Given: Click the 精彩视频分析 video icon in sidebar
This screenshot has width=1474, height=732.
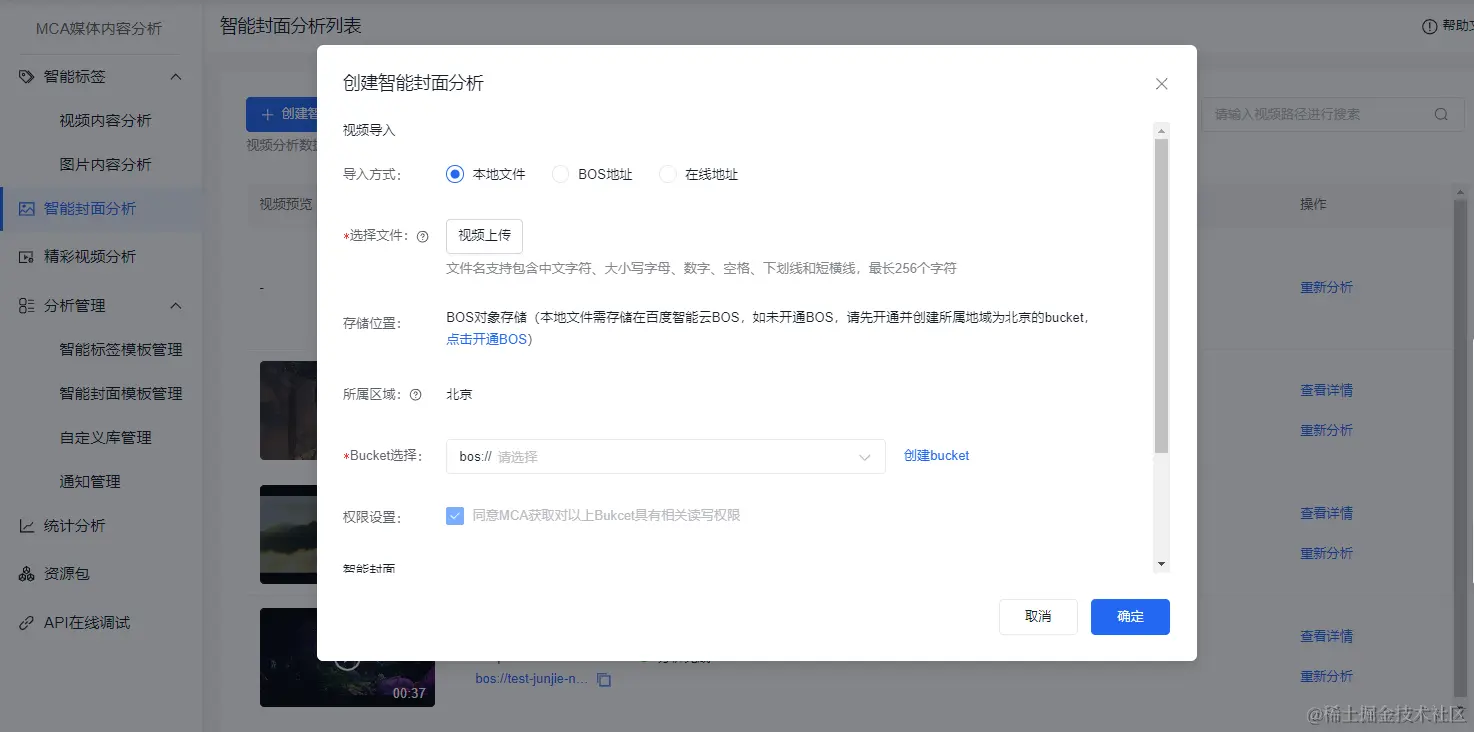Looking at the screenshot, I should point(27,257).
